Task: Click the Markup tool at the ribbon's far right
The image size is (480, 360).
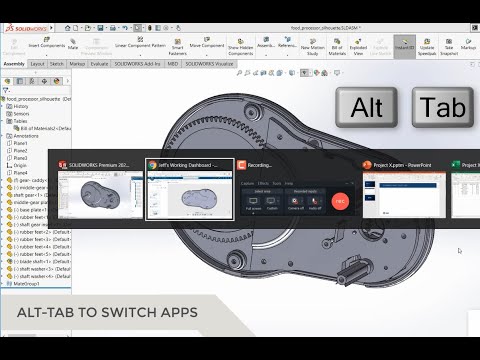Action: [468, 44]
